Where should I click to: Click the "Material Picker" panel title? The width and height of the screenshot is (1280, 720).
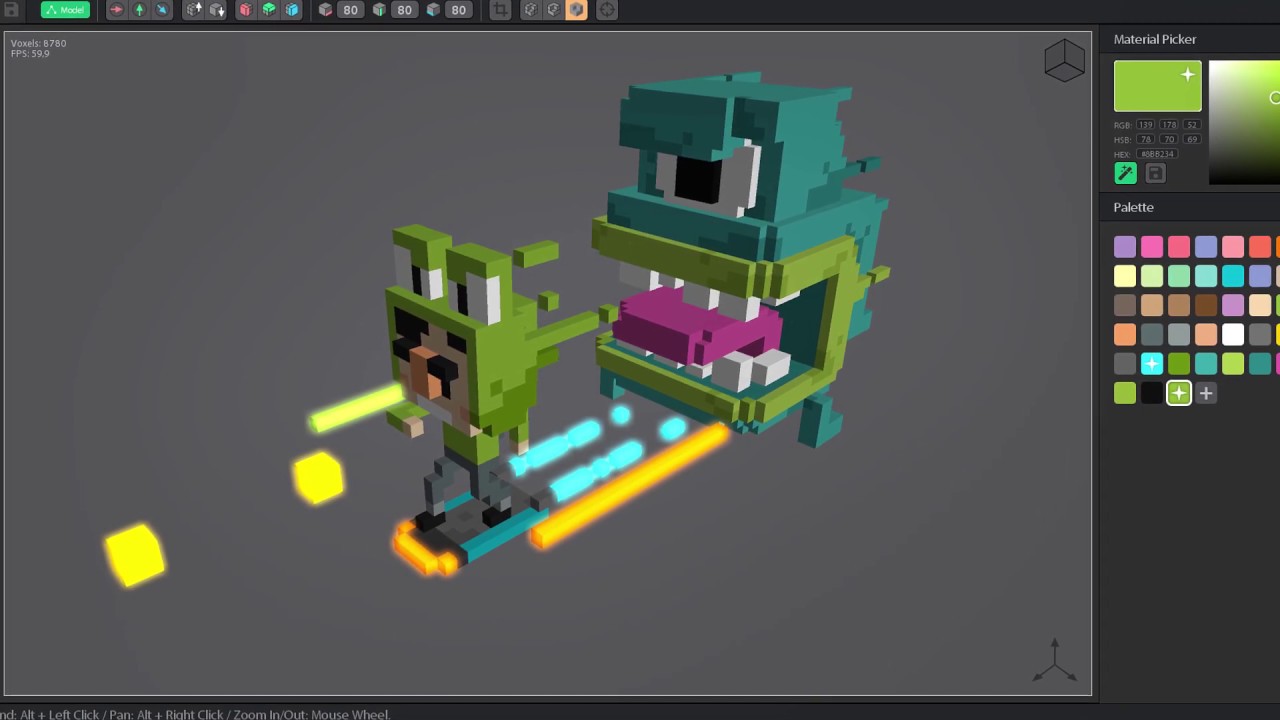pos(1155,39)
